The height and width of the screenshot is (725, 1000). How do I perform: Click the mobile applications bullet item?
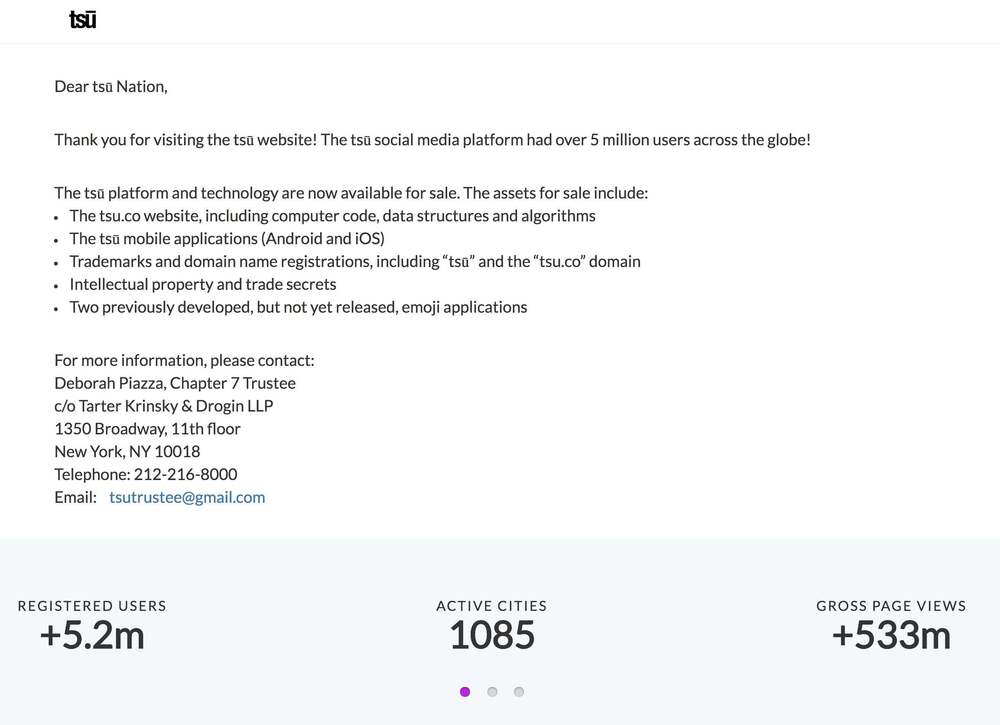coord(227,239)
